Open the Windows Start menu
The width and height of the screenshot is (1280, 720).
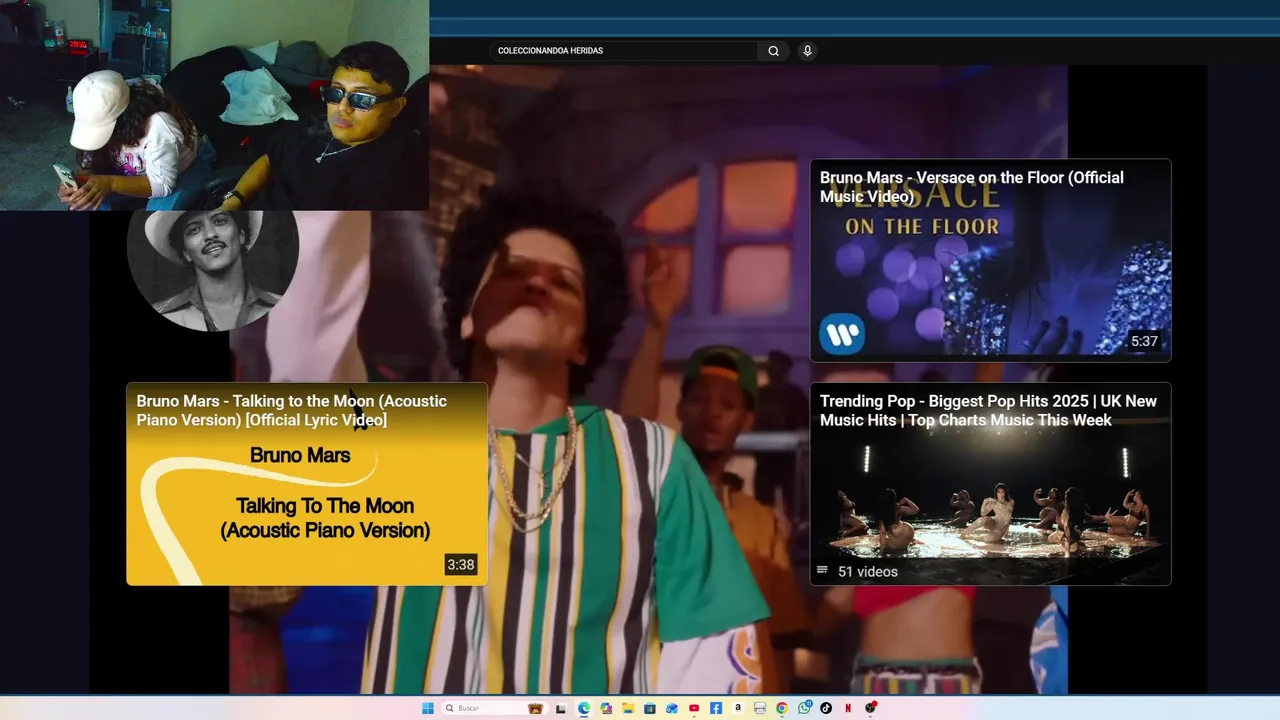428,708
